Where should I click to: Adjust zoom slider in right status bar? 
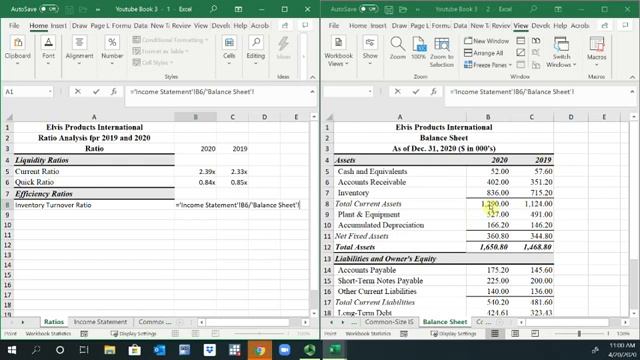[578, 333]
